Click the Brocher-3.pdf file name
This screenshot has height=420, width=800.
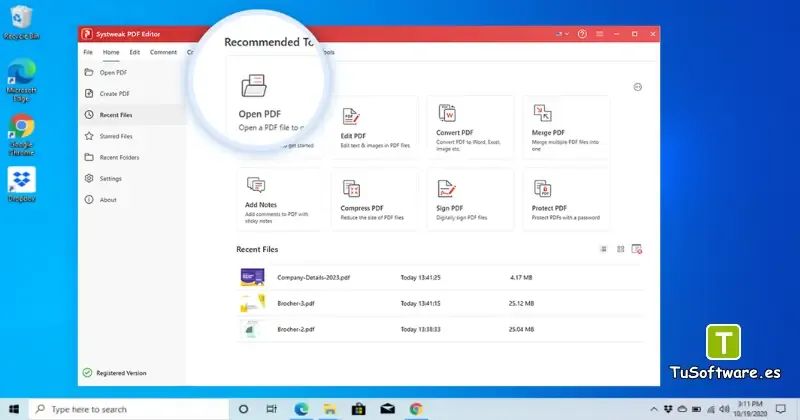(296, 303)
